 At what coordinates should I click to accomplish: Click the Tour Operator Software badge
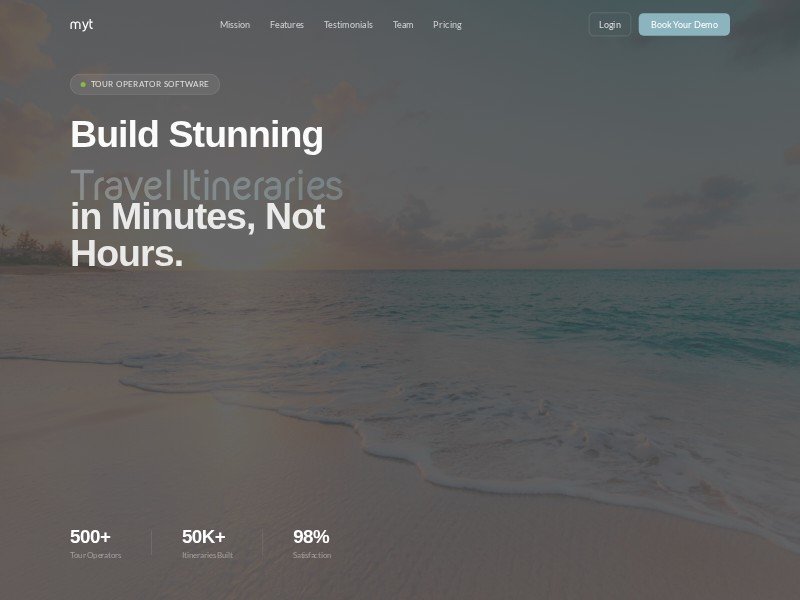[x=145, y=84]
